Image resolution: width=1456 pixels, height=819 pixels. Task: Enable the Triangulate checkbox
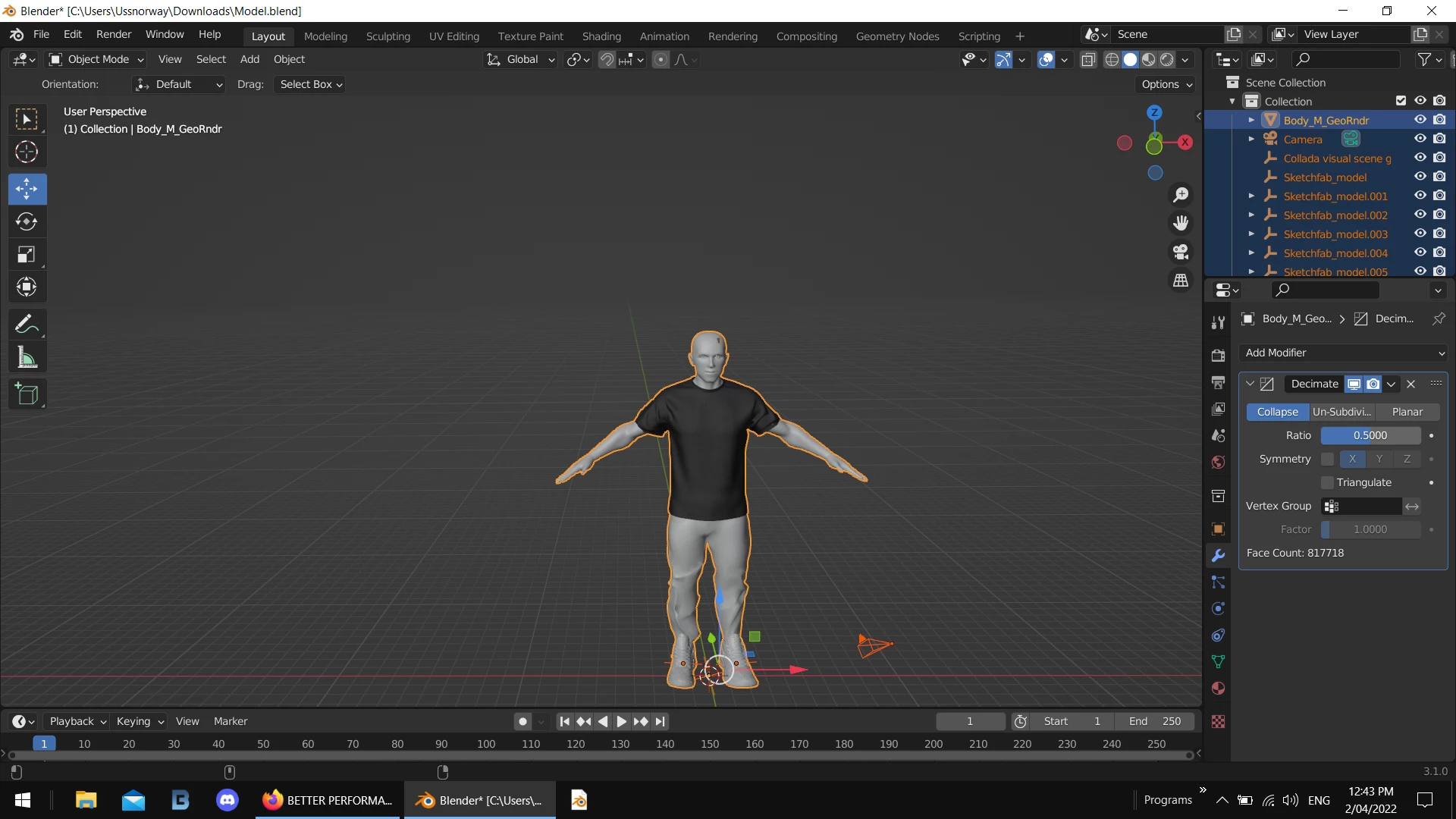pos(1327,482)
